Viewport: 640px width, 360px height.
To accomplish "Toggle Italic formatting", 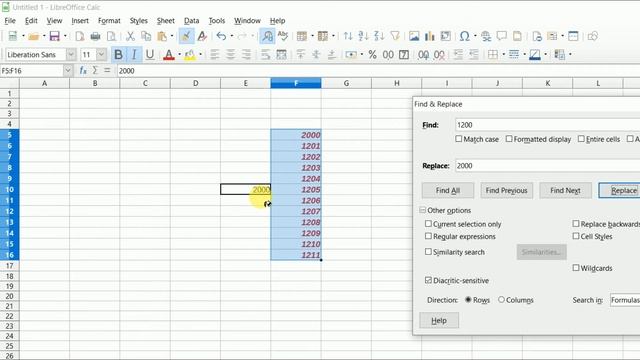I will click(x=134, y=54).
